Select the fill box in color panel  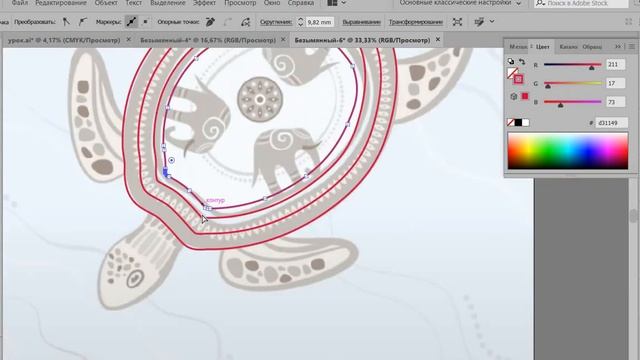(x=512, y=73)
